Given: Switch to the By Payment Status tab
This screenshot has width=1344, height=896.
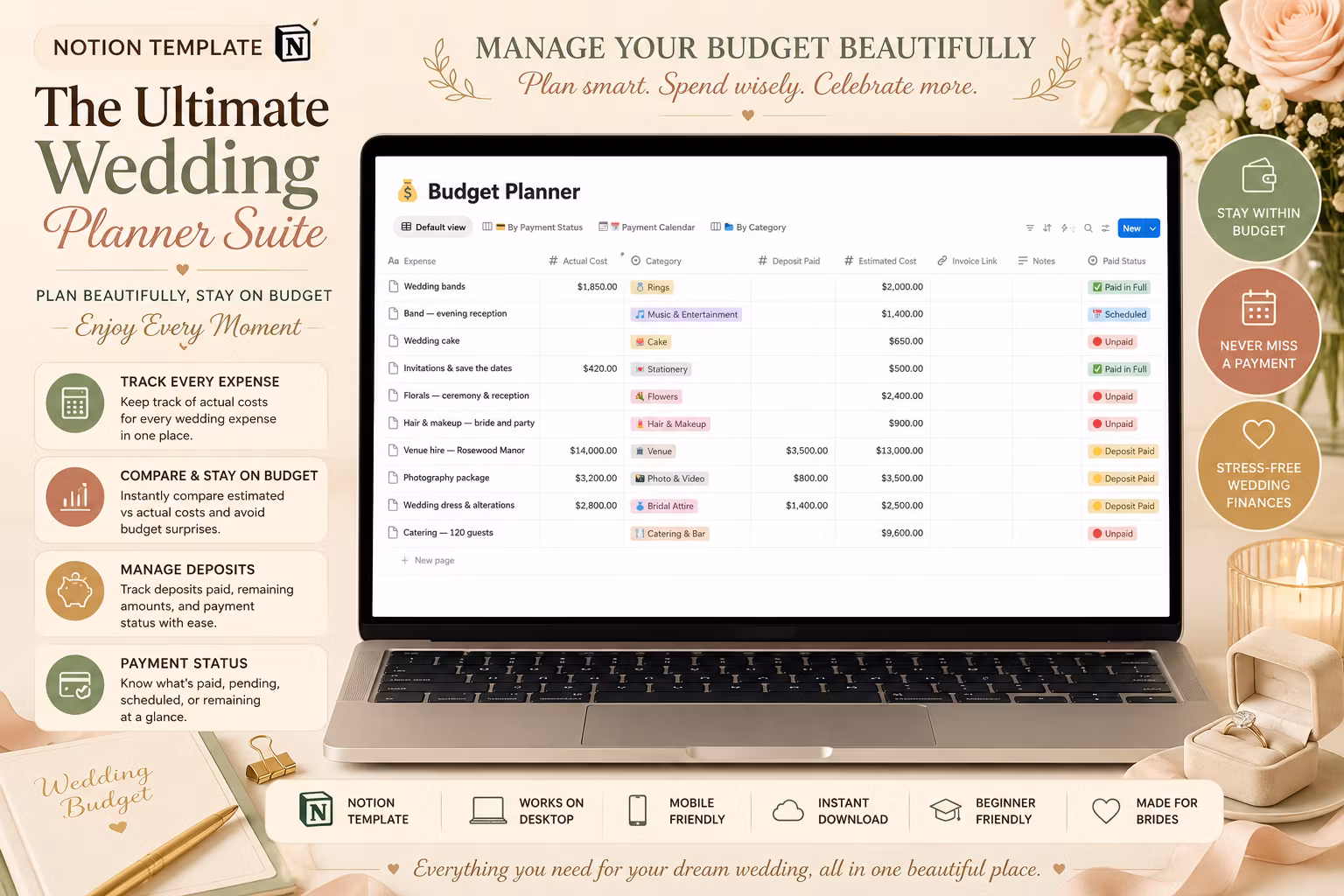Looking at the screenshot, I should click(532, 227).
